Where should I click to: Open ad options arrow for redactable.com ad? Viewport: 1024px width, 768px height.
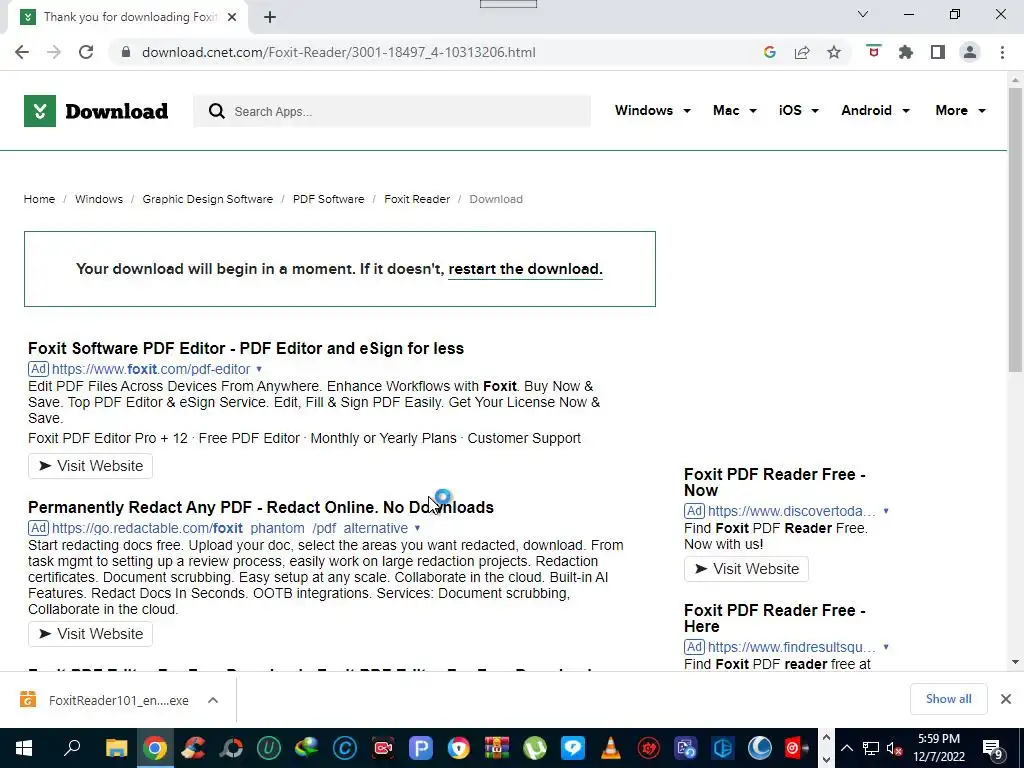pyautogui.click(x=417, y=528)
